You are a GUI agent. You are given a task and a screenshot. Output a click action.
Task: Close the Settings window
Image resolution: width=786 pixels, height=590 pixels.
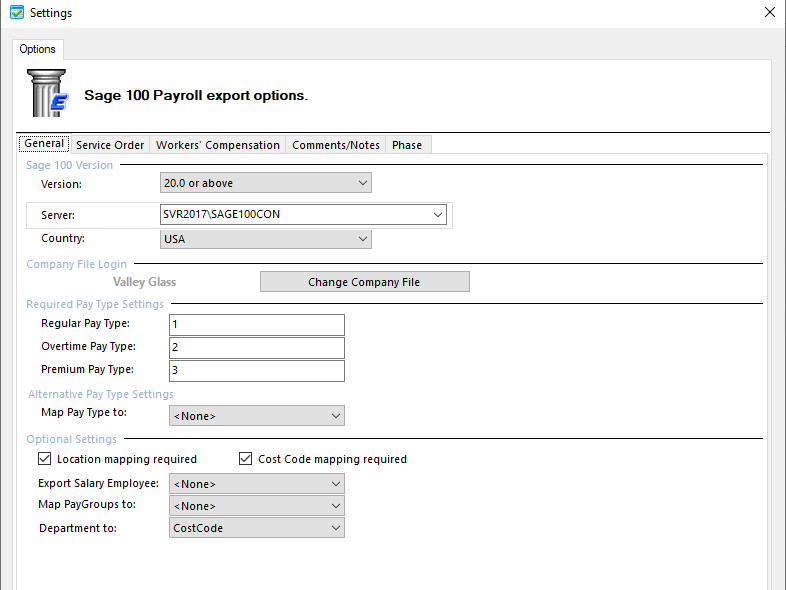coord(770,12)
